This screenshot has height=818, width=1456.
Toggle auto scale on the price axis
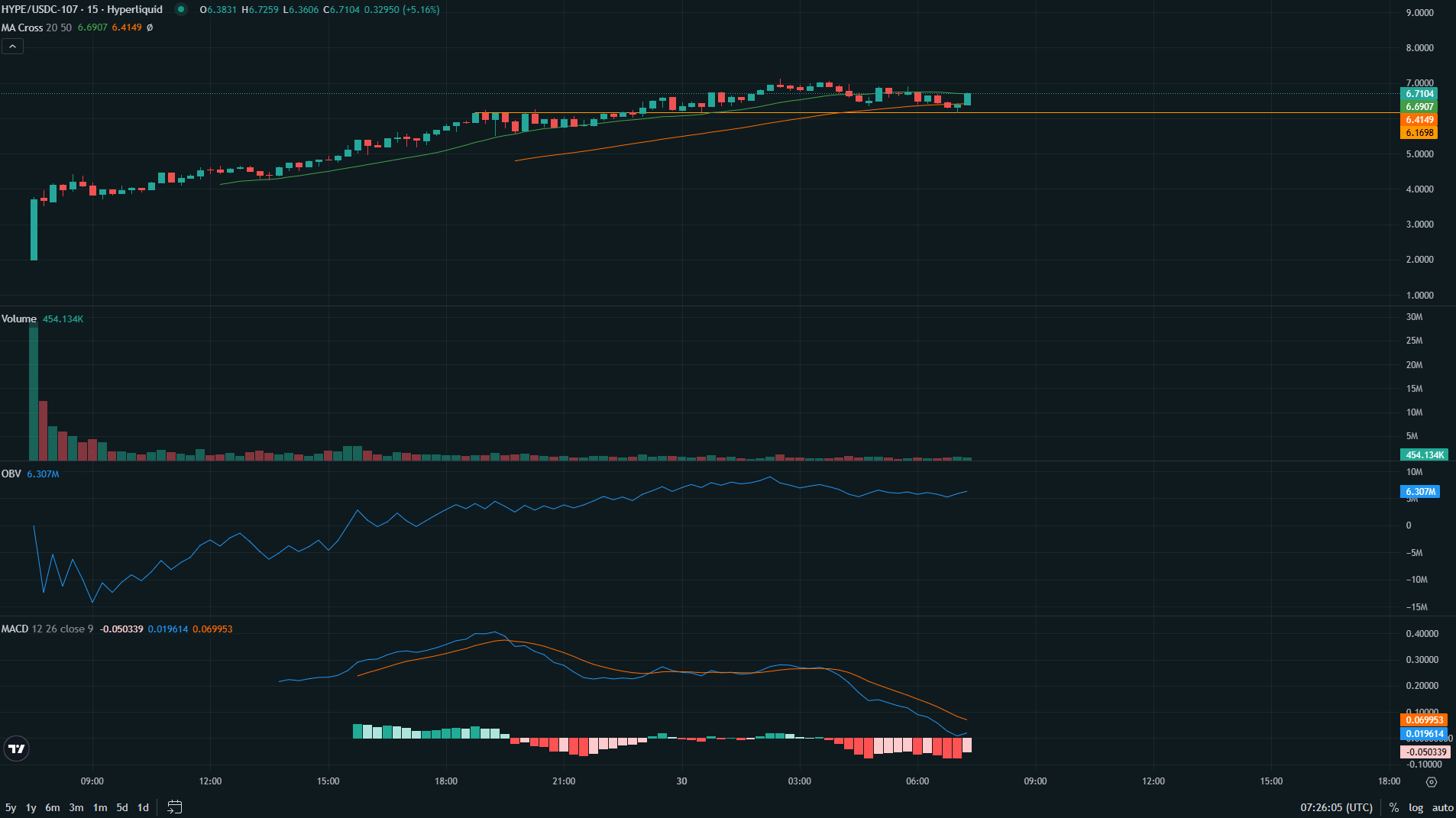pyautogui.click(x=1442, y=807)
